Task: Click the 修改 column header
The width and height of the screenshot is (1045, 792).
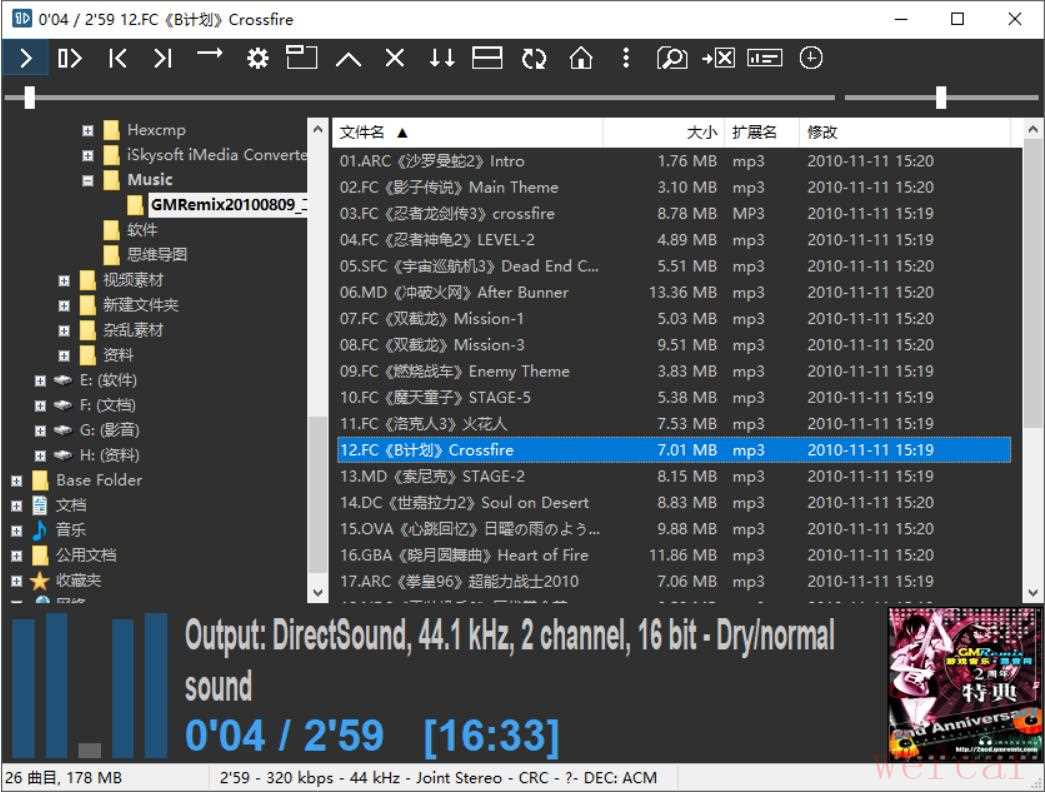Action: pyautogui.click(x=822, y=132)
